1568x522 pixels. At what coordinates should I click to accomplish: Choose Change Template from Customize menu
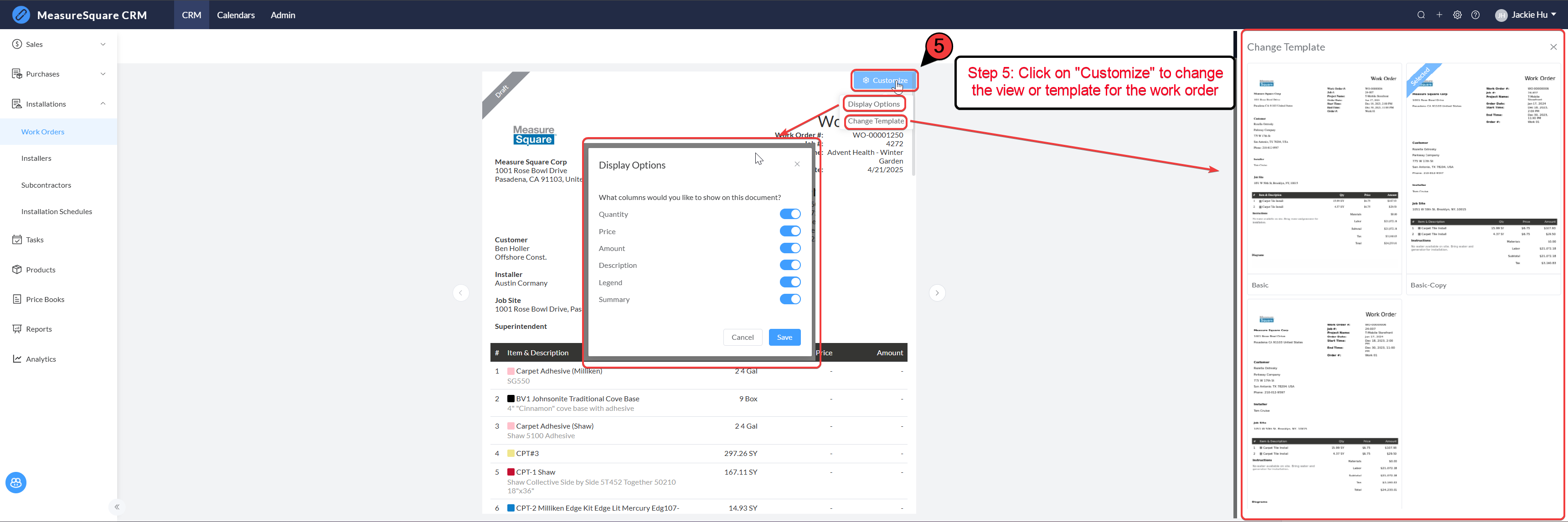point(876,122)
